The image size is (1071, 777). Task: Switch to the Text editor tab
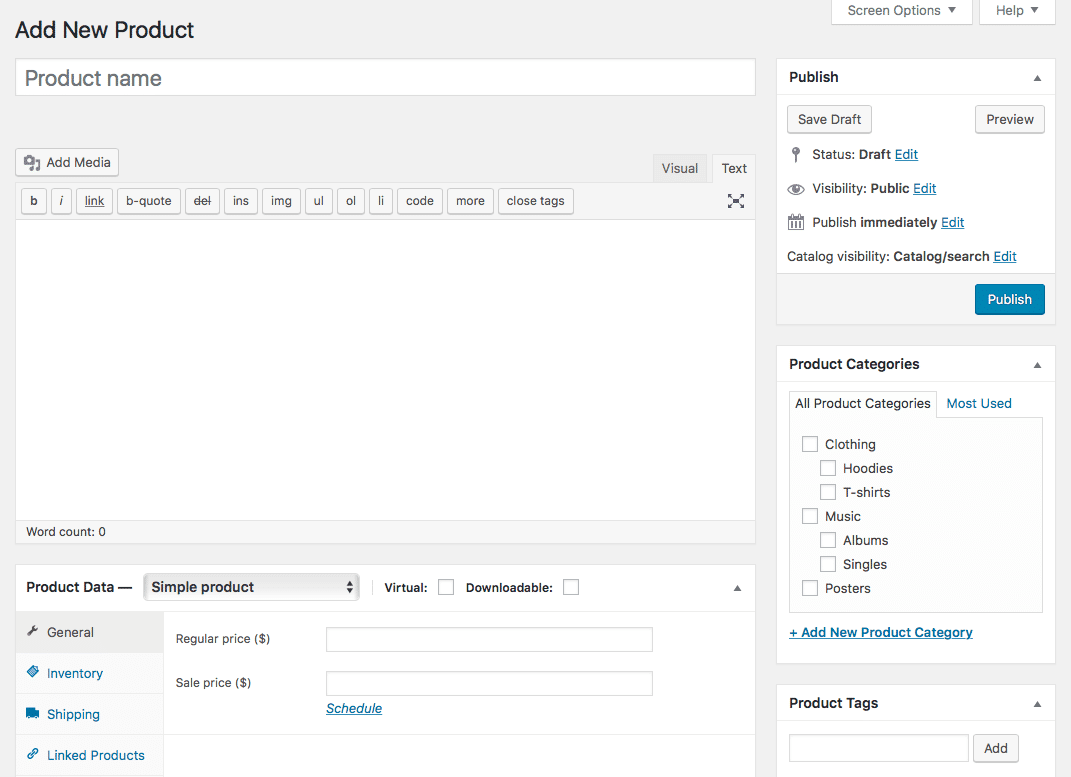click(734, 169)
